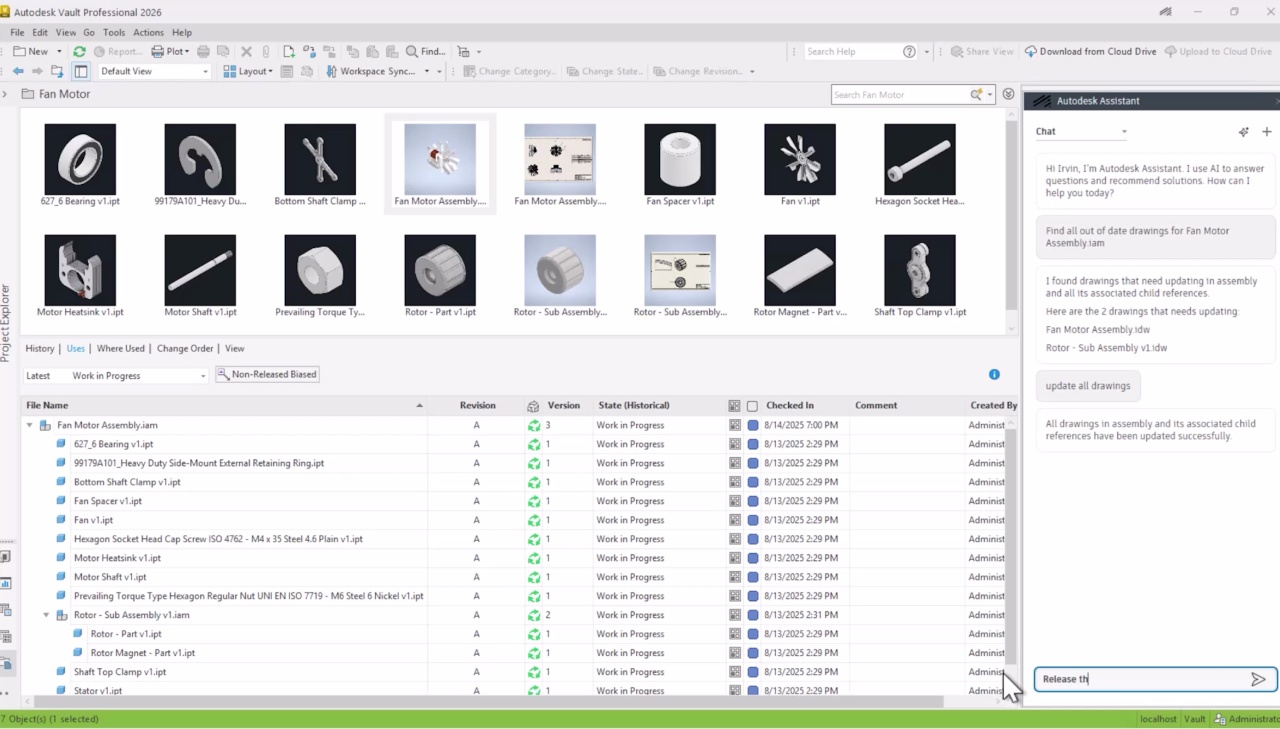Screen dimensions: 1280x729
Task: Click the horizontal scrollbar below file list
Action: pyautogui.click(x=480, y=702)
